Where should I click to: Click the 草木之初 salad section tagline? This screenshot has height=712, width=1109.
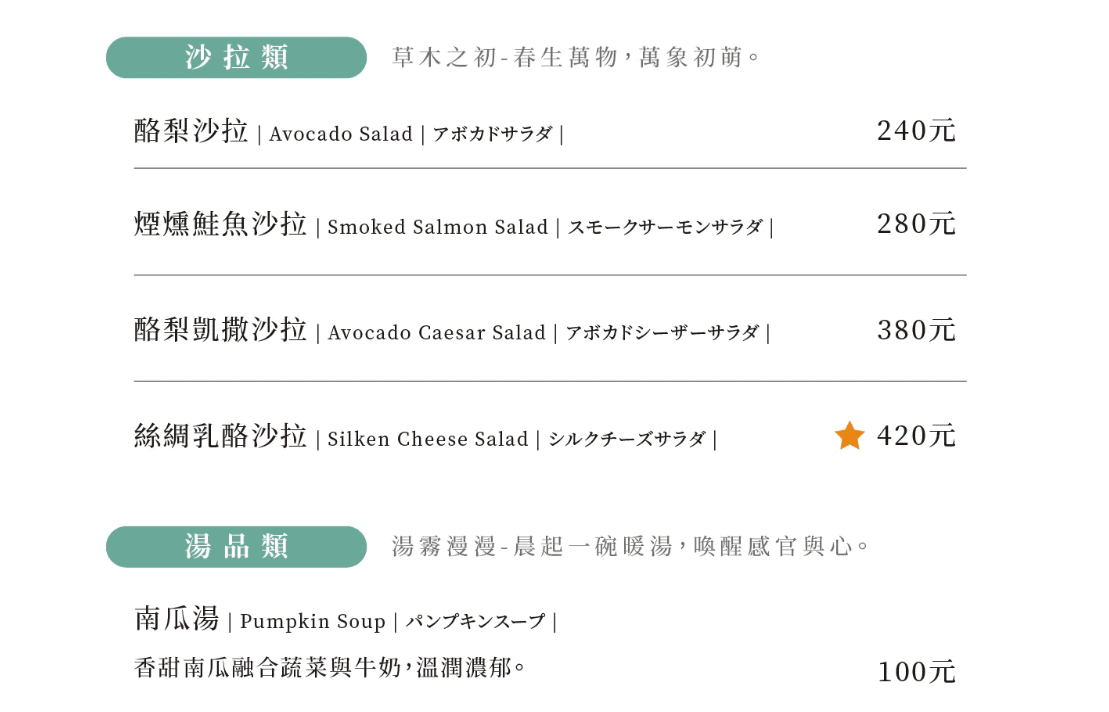pos(577,58)
